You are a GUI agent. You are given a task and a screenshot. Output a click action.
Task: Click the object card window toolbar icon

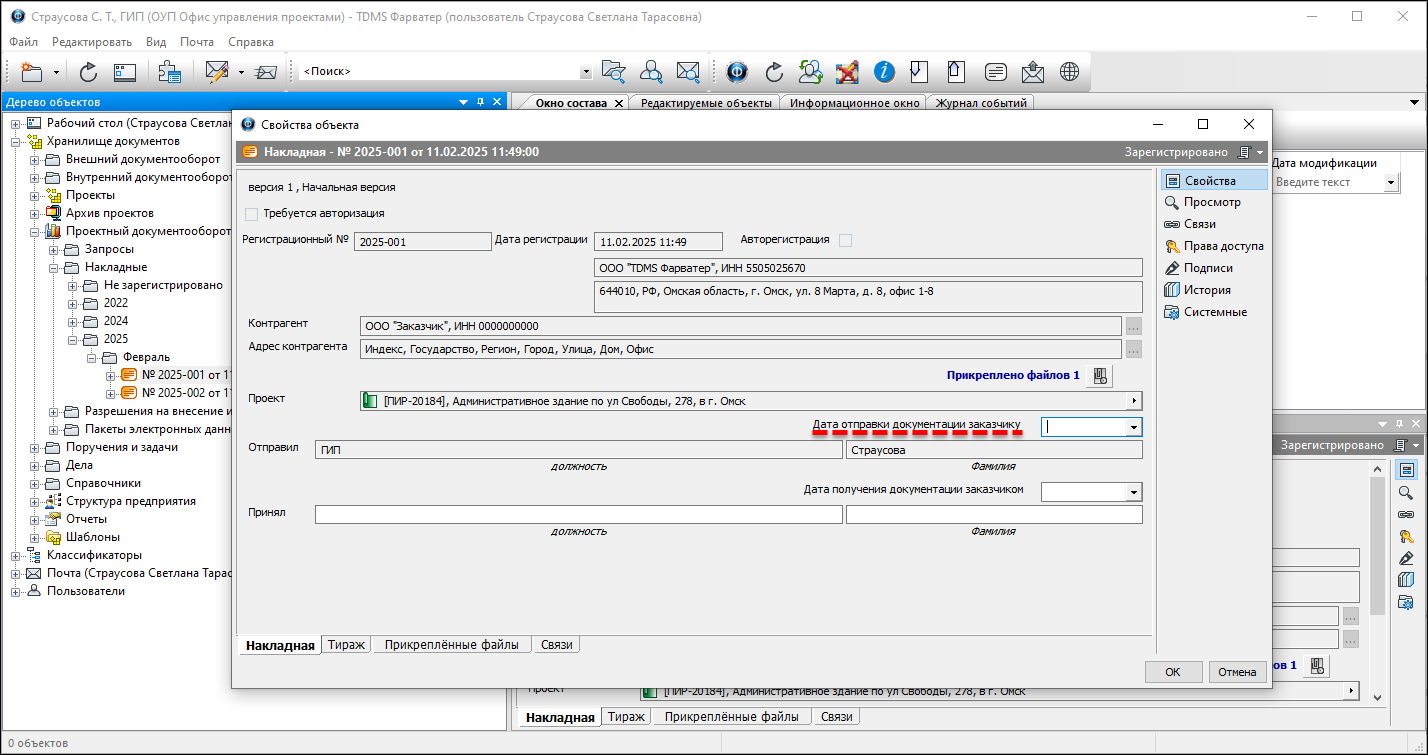(124, 72)
